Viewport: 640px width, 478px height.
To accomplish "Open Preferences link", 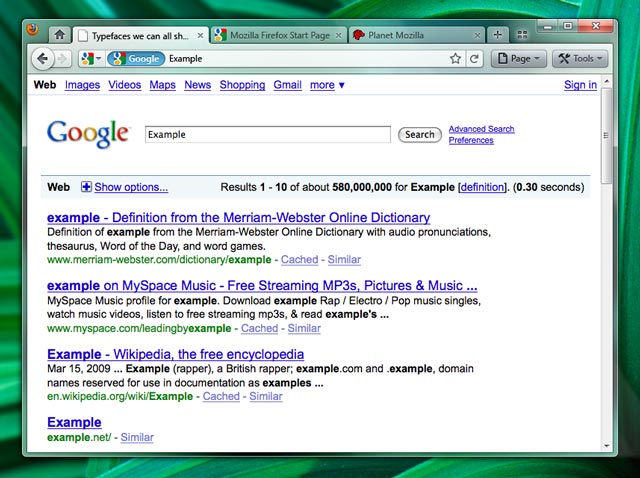I will click(x=471, y=140).
